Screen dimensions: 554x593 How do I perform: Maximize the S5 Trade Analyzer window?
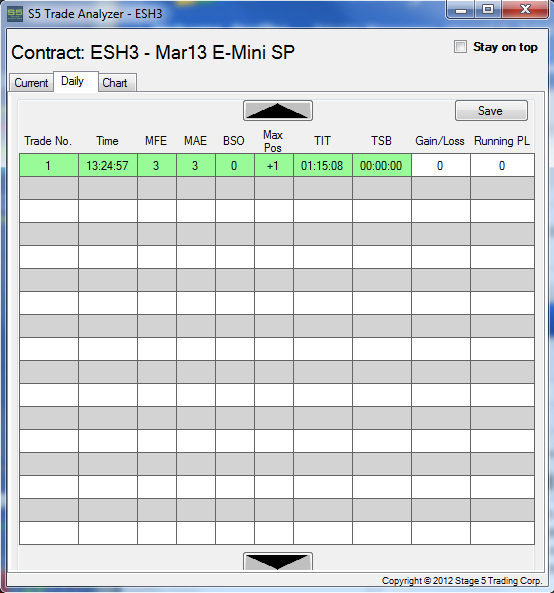(488, 10)
